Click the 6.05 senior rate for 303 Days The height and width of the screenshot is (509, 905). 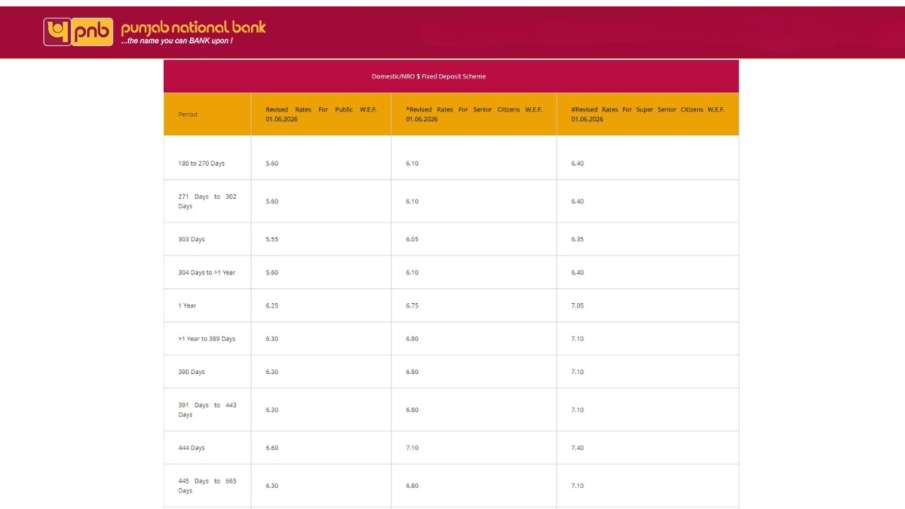point(412,239)
